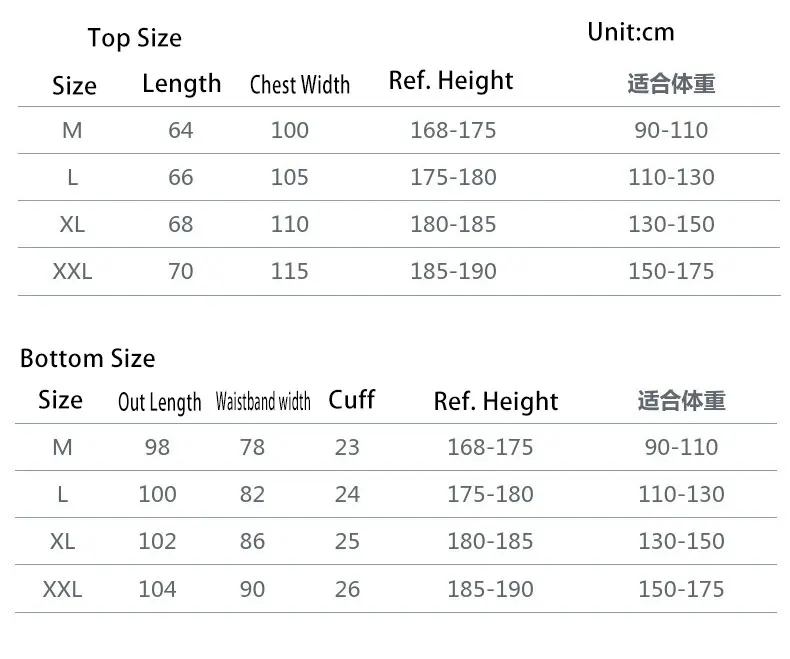Click the top table "Length" header
The width and height of the screenshot is (790, 659).
[181, 84]
